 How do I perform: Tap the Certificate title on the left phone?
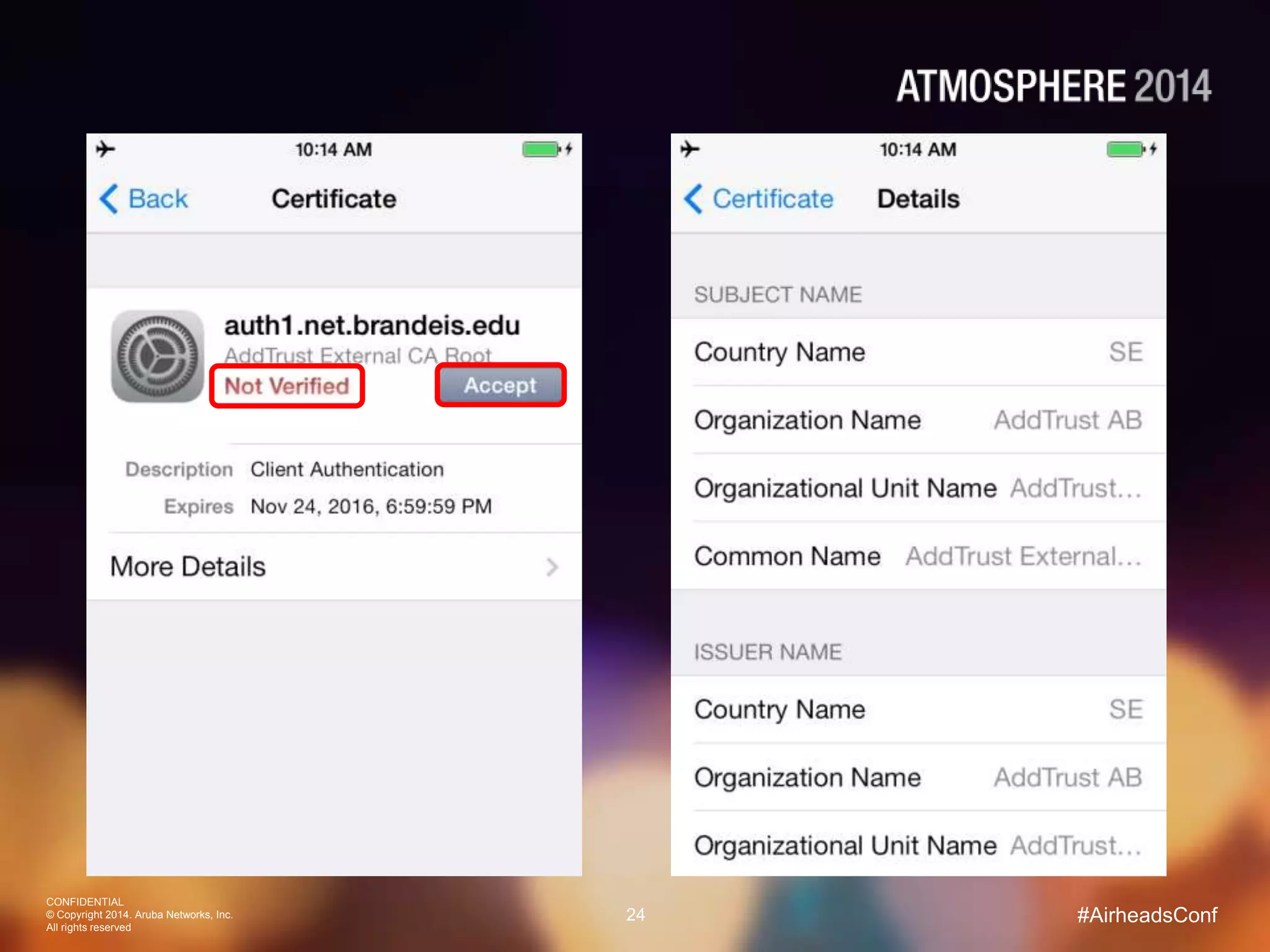334,199
